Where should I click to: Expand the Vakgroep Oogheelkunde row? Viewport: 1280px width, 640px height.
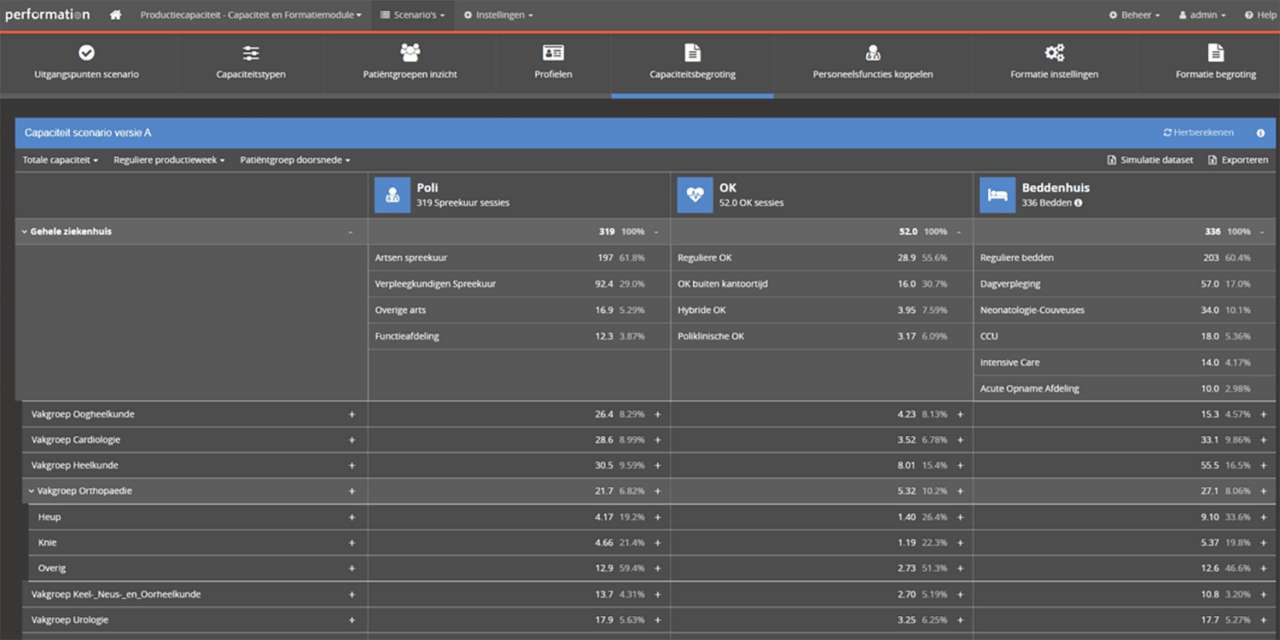pyautogui.click(x=351, y=414)
